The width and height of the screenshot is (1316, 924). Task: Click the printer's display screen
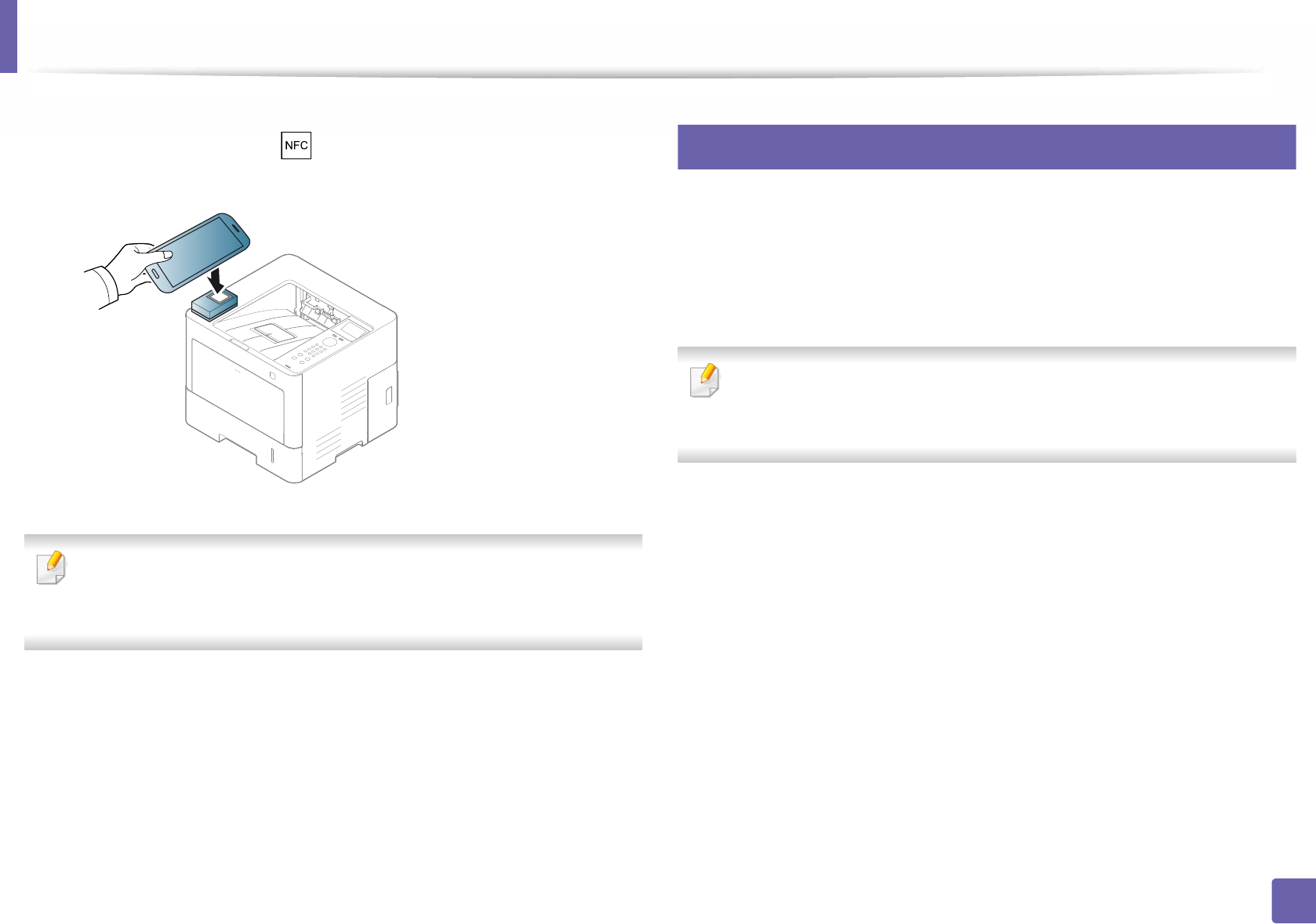353,328
